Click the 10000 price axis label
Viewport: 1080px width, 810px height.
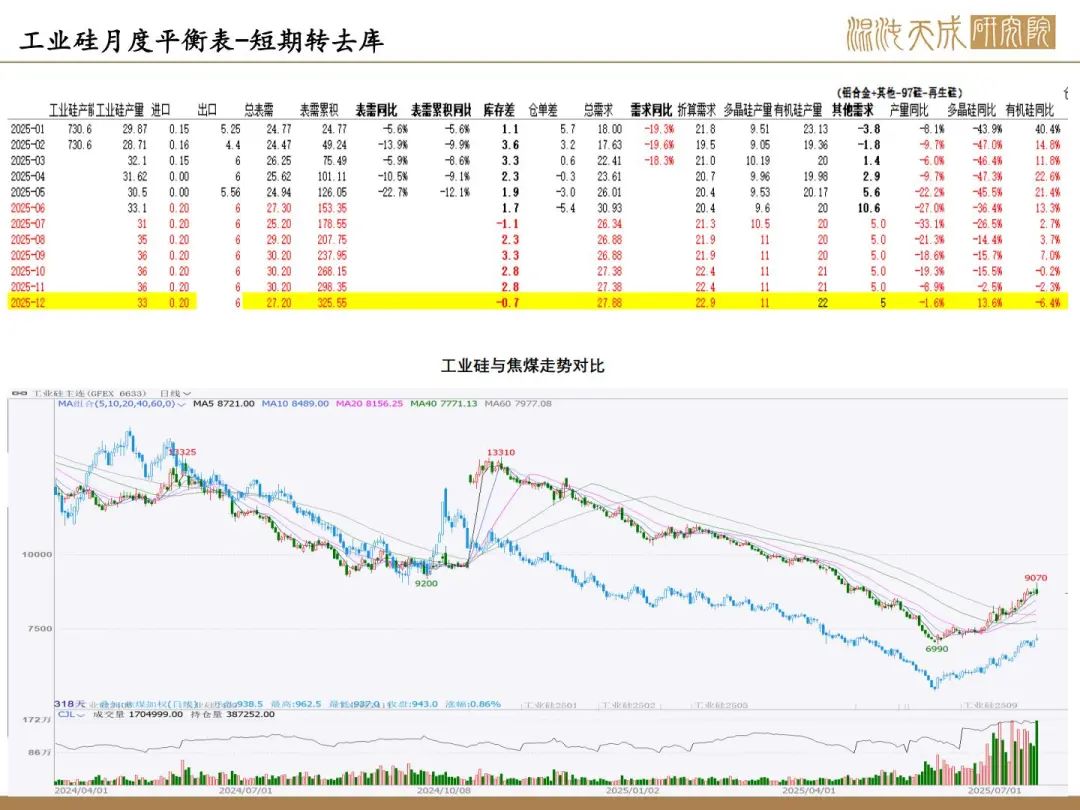pos(37,554)
